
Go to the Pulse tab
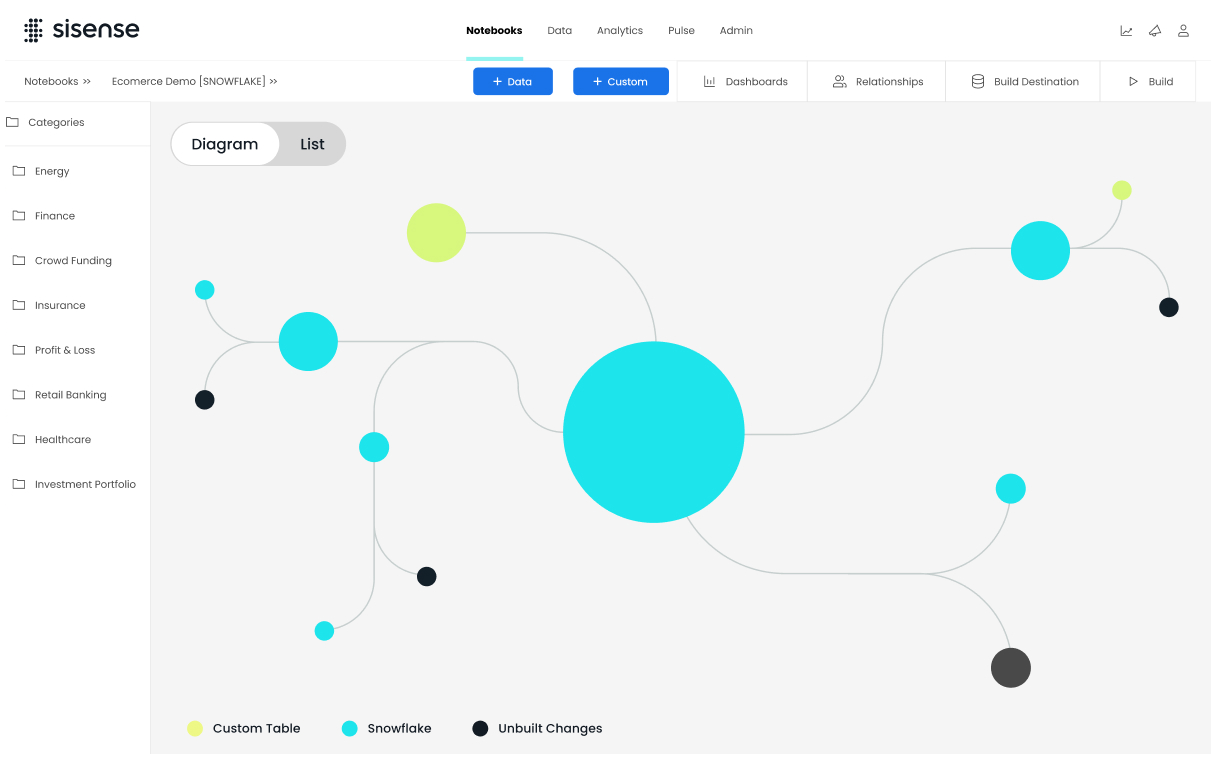click(681, 31)
